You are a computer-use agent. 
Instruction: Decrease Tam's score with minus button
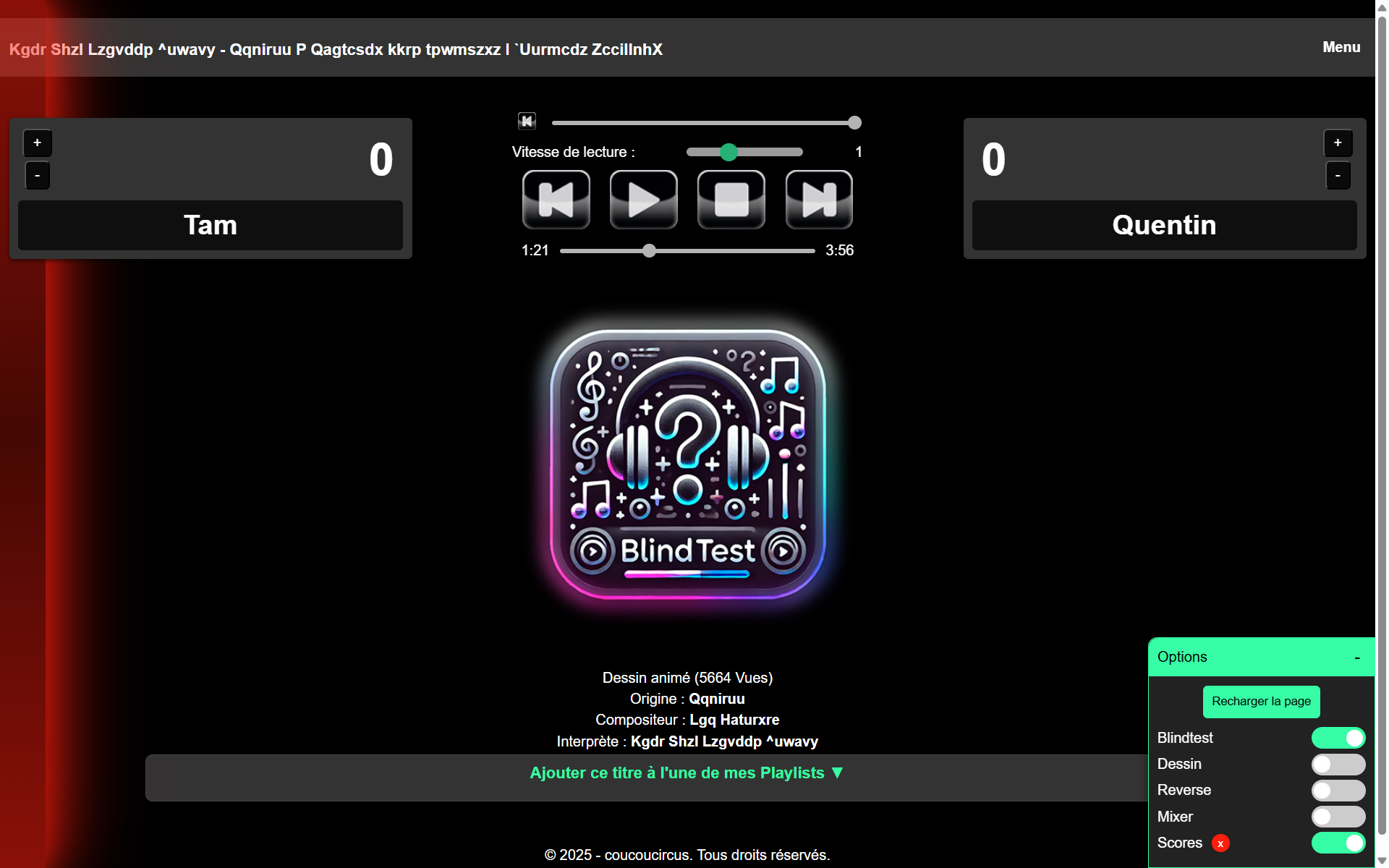click(38, 176)
